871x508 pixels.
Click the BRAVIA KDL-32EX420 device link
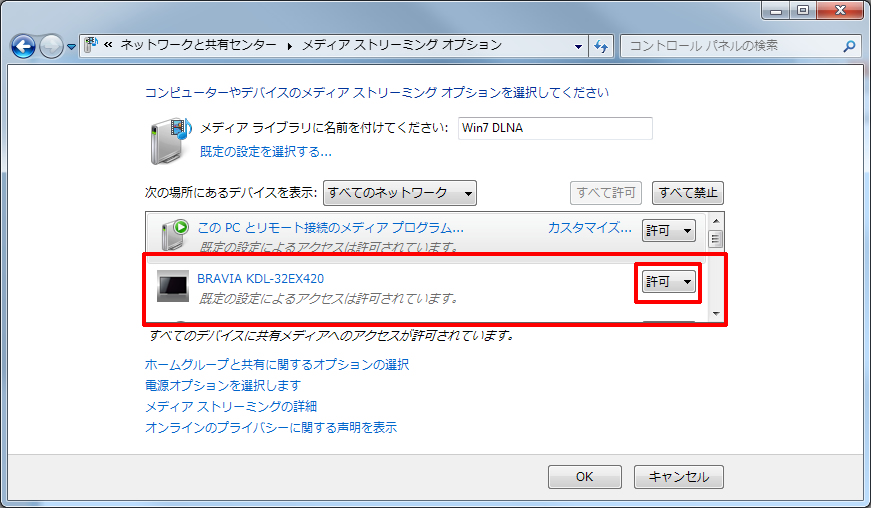(261, 279)
